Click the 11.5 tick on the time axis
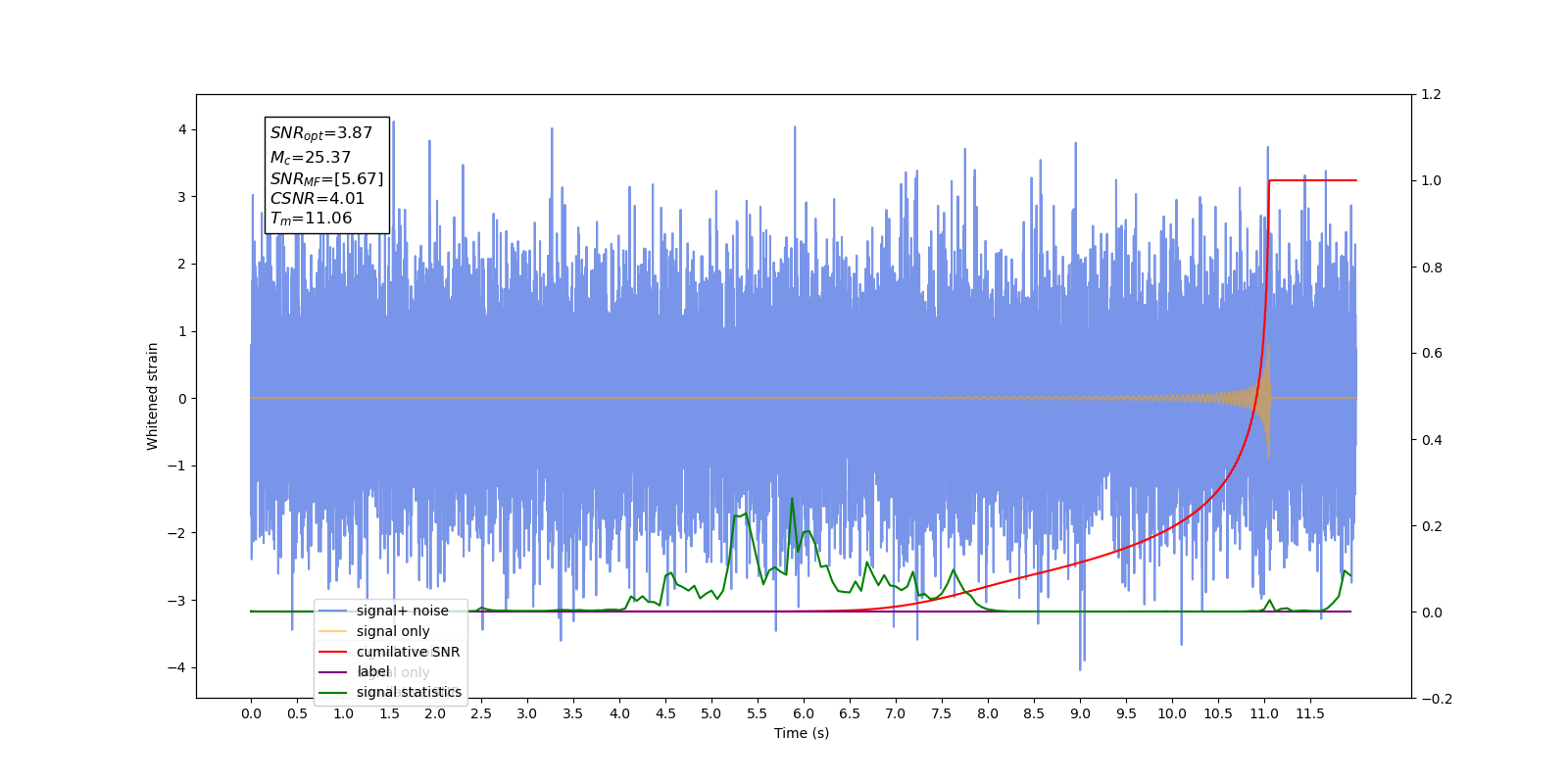1568x784 pixels. pos(1310,713)
